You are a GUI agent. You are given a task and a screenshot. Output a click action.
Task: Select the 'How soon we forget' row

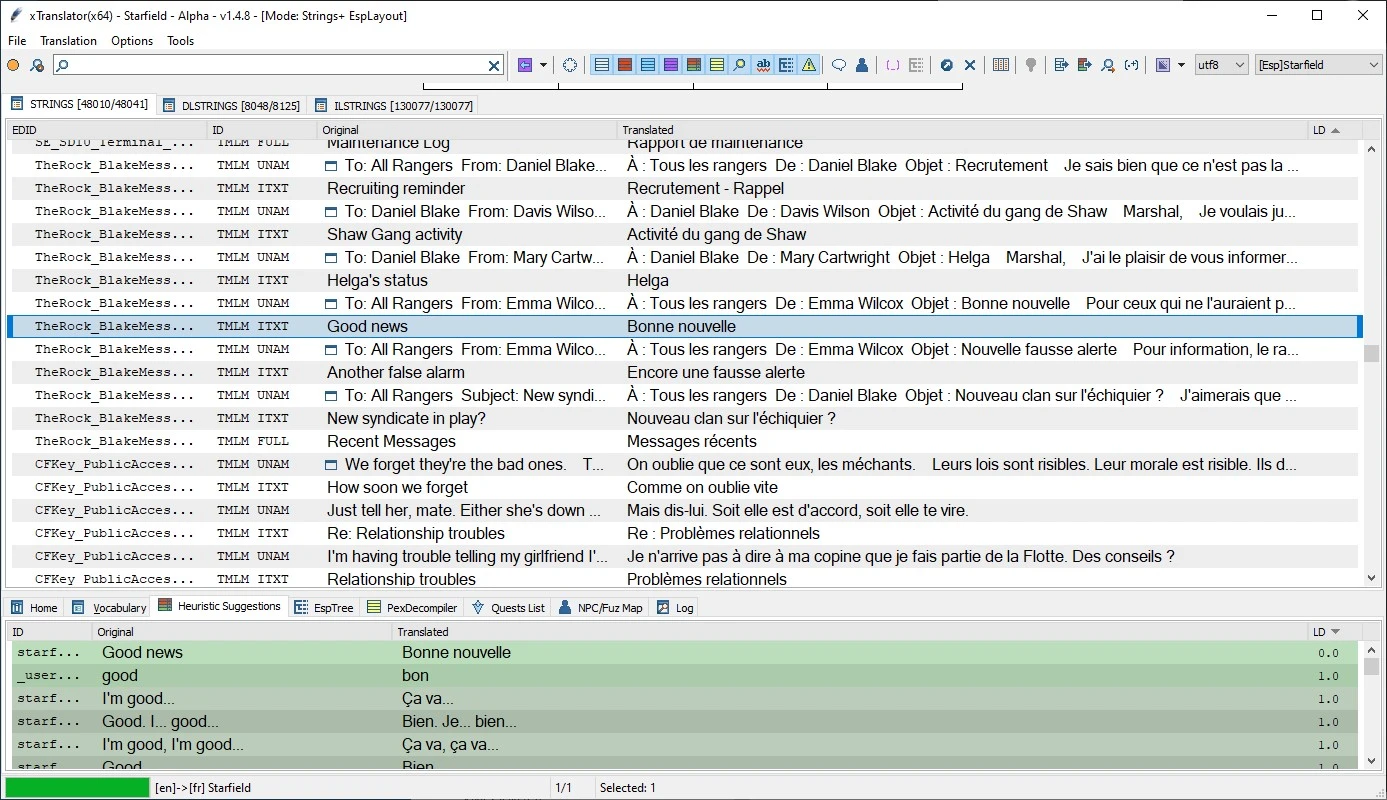(x=685, y=487)
